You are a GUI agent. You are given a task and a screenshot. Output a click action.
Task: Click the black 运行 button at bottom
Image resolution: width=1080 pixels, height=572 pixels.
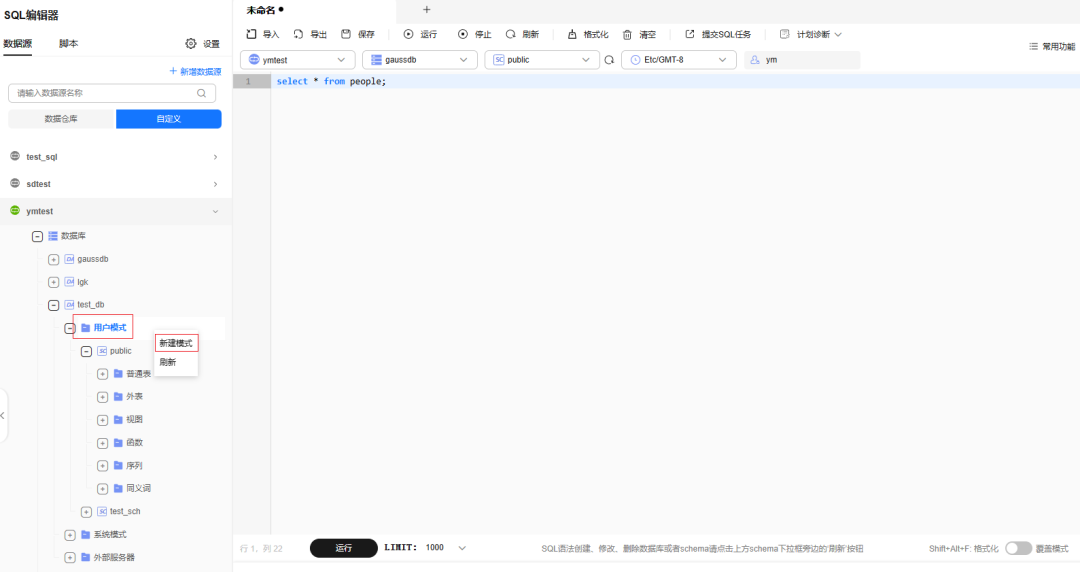coord(344,548)
